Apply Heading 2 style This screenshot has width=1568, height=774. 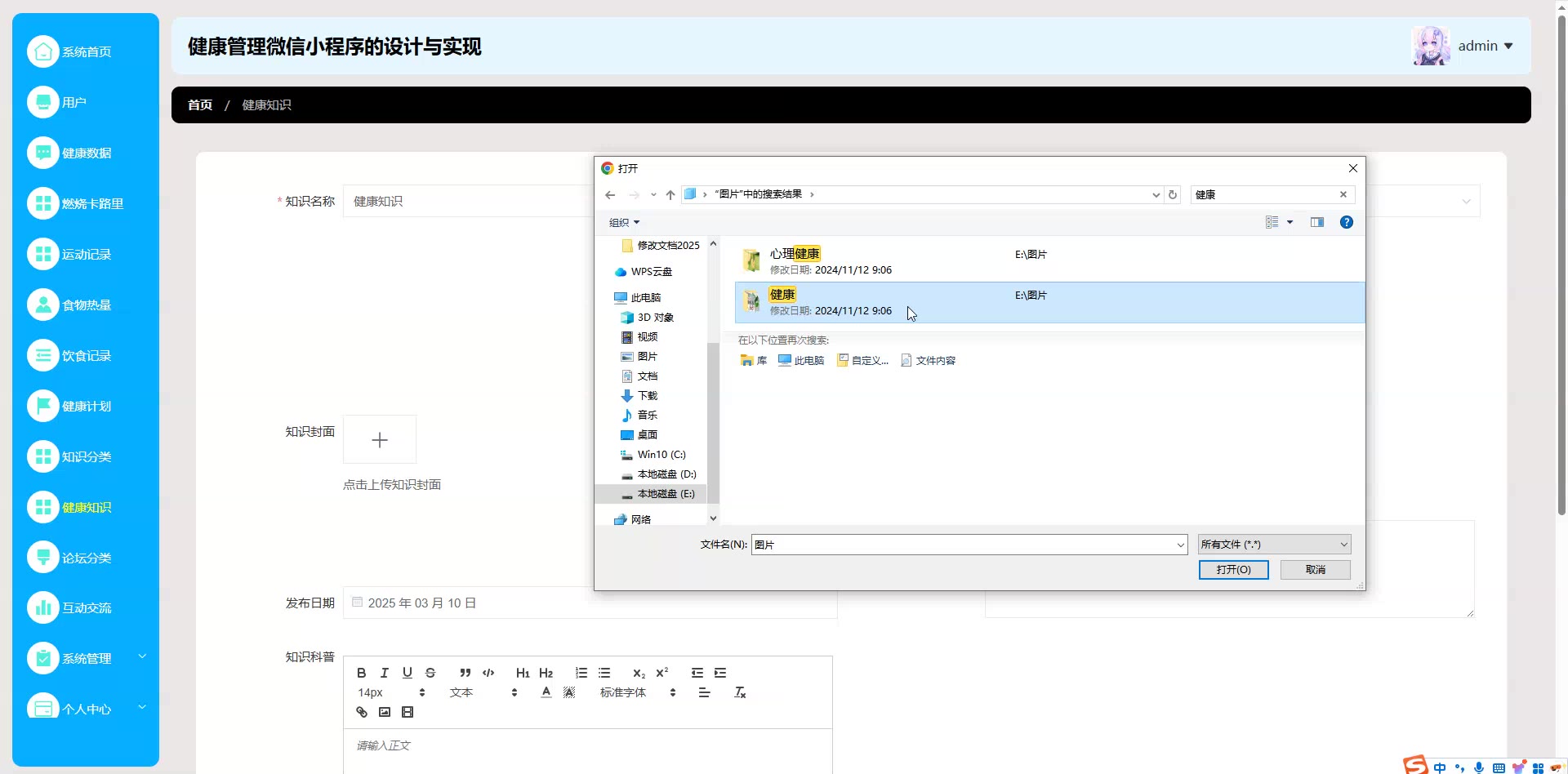546,673
